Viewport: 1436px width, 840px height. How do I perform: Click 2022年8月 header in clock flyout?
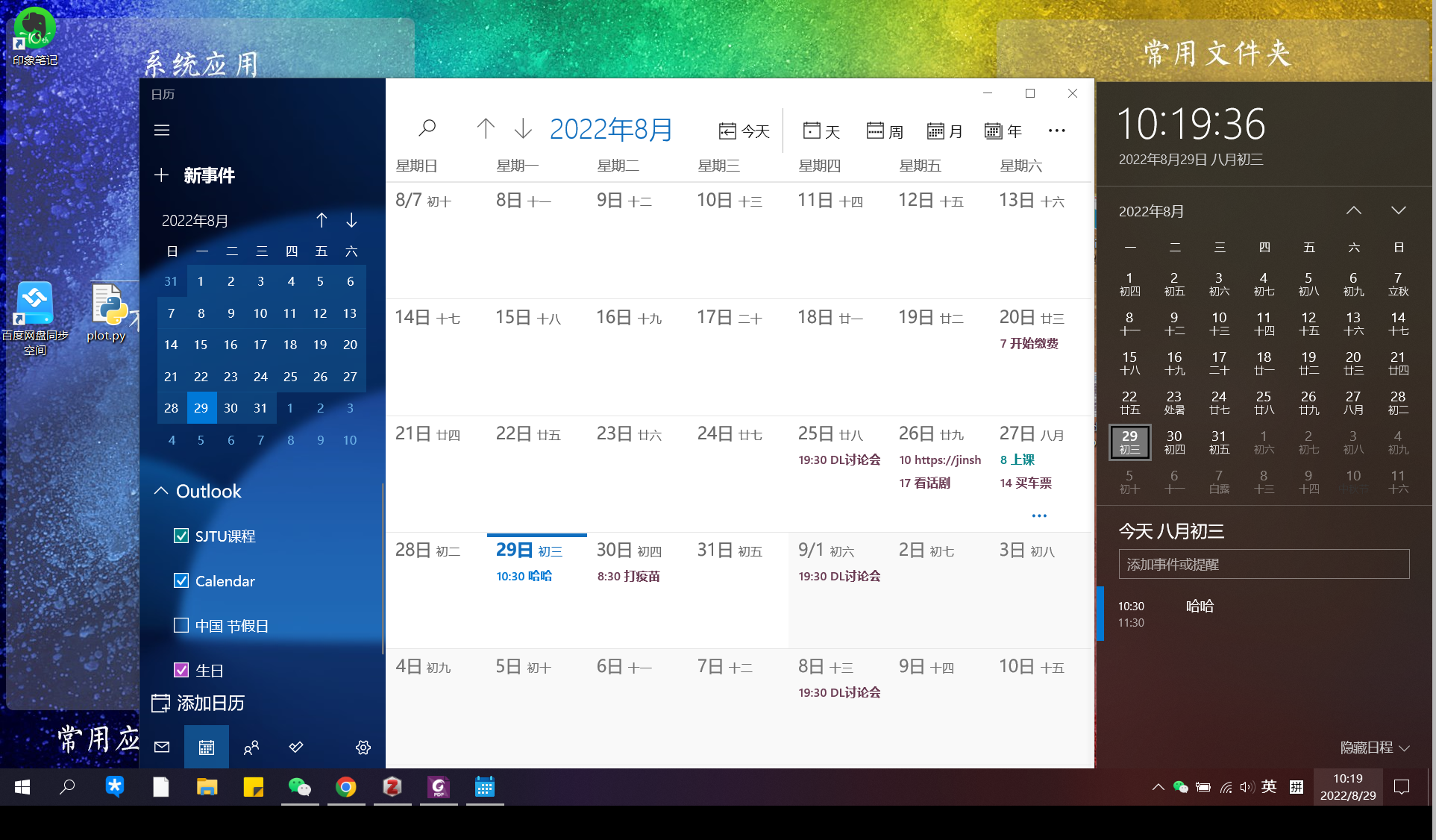tap(1151, 211)
